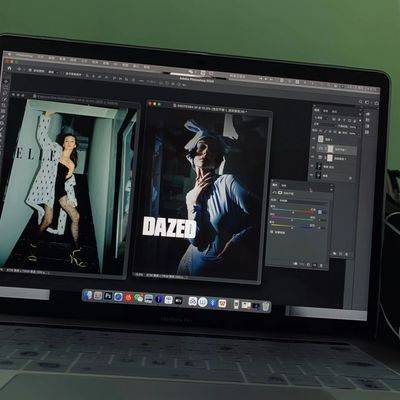Screen dimensions: 400x400
Task: Hide the bottom layer in Layers panel
Action: pyautogui.click(x=312, y=174)
